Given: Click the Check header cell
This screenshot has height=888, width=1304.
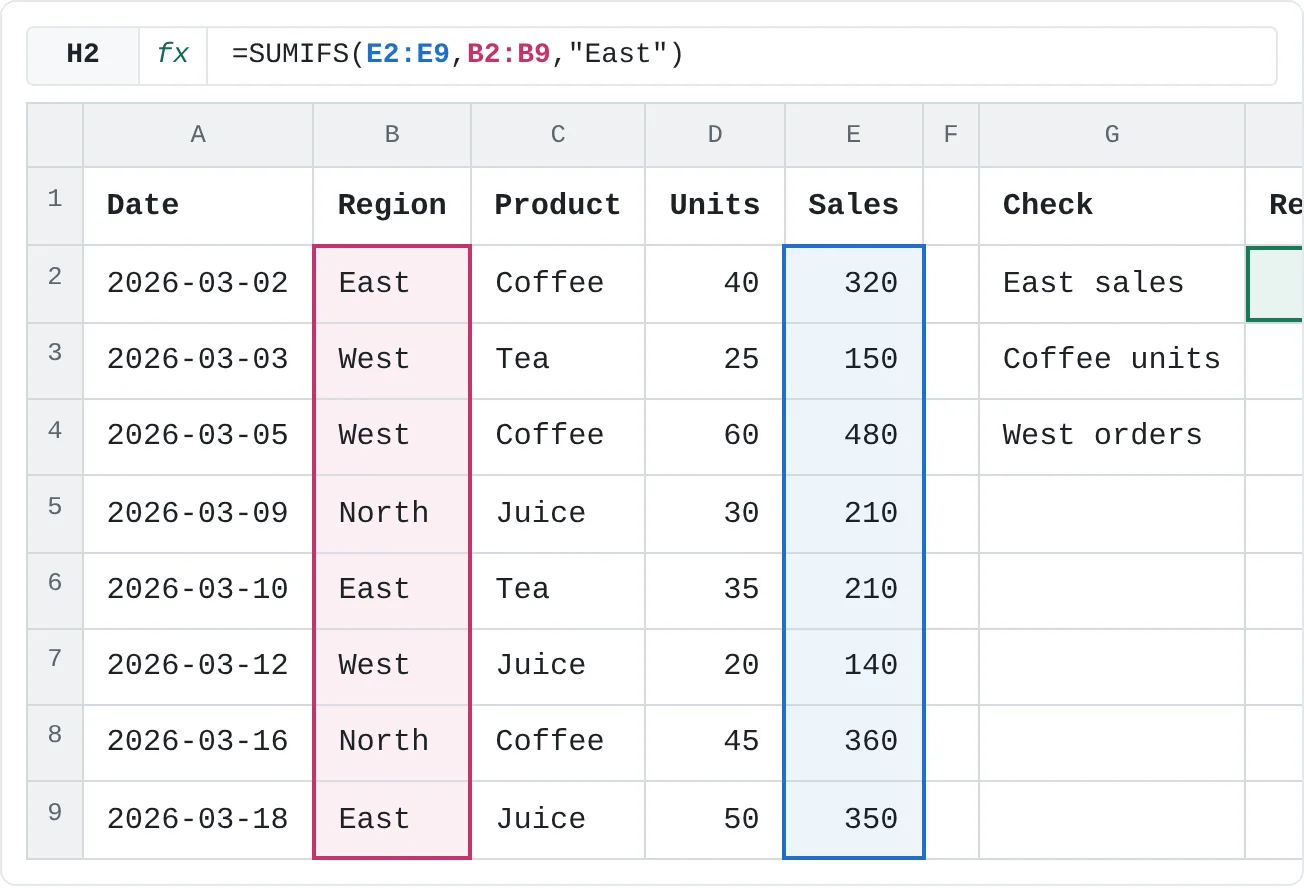Looking at the screenshot, I should [1112, 206].
